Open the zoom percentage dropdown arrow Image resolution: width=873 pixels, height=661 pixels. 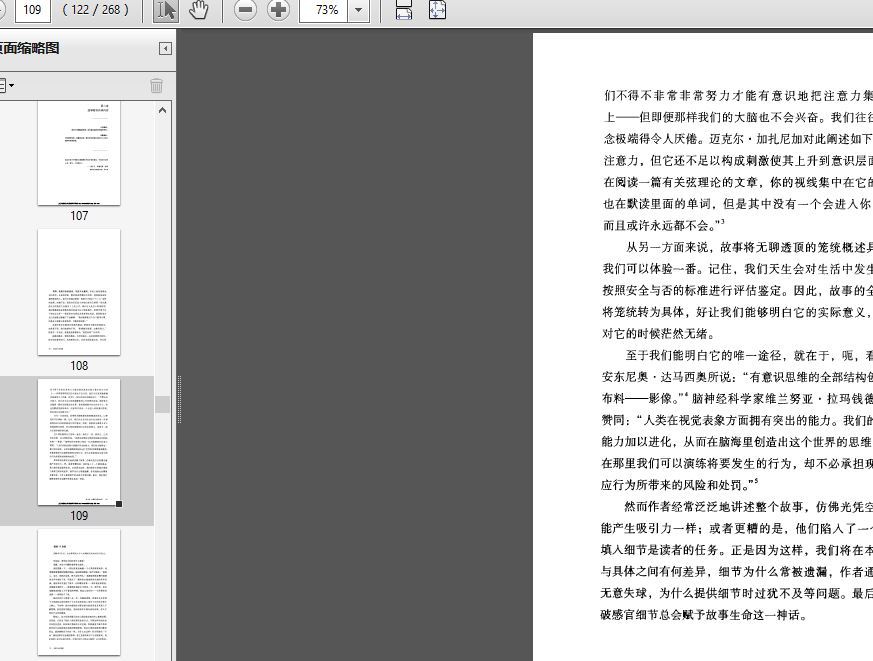pyautogui.click(x=359, y=10)
